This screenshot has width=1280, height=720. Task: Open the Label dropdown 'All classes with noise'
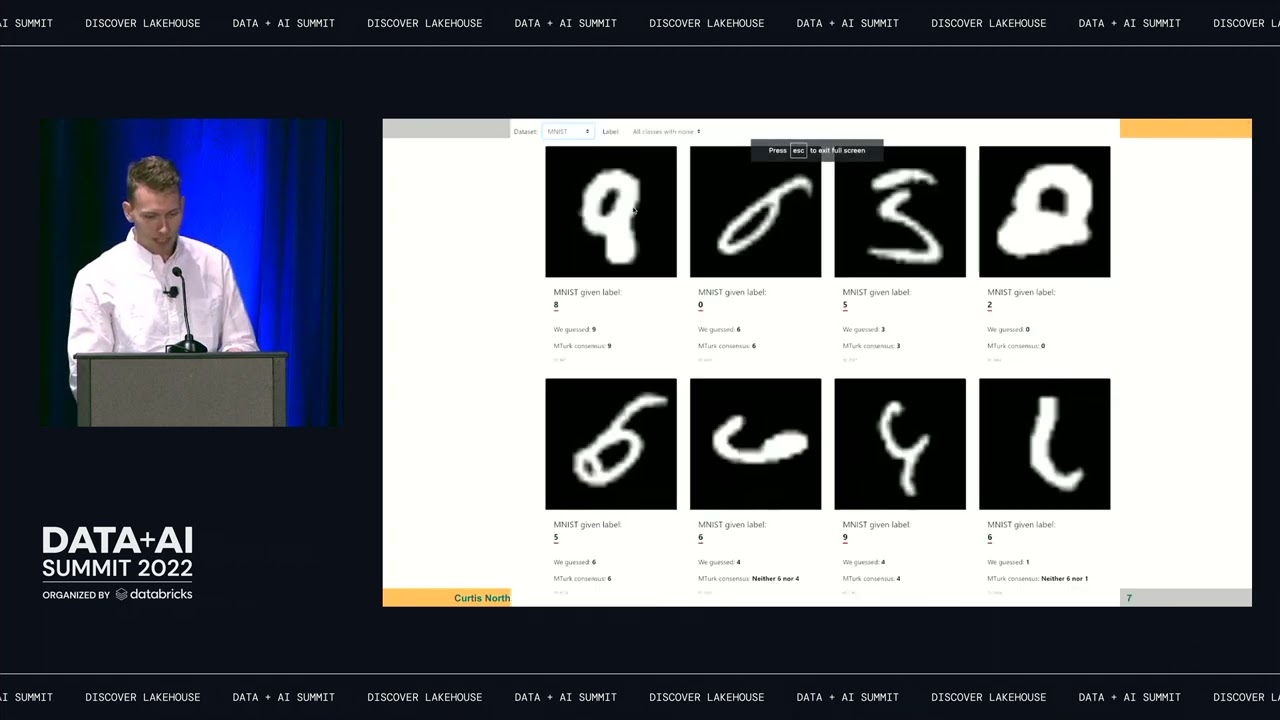click(x=666, y=131)
